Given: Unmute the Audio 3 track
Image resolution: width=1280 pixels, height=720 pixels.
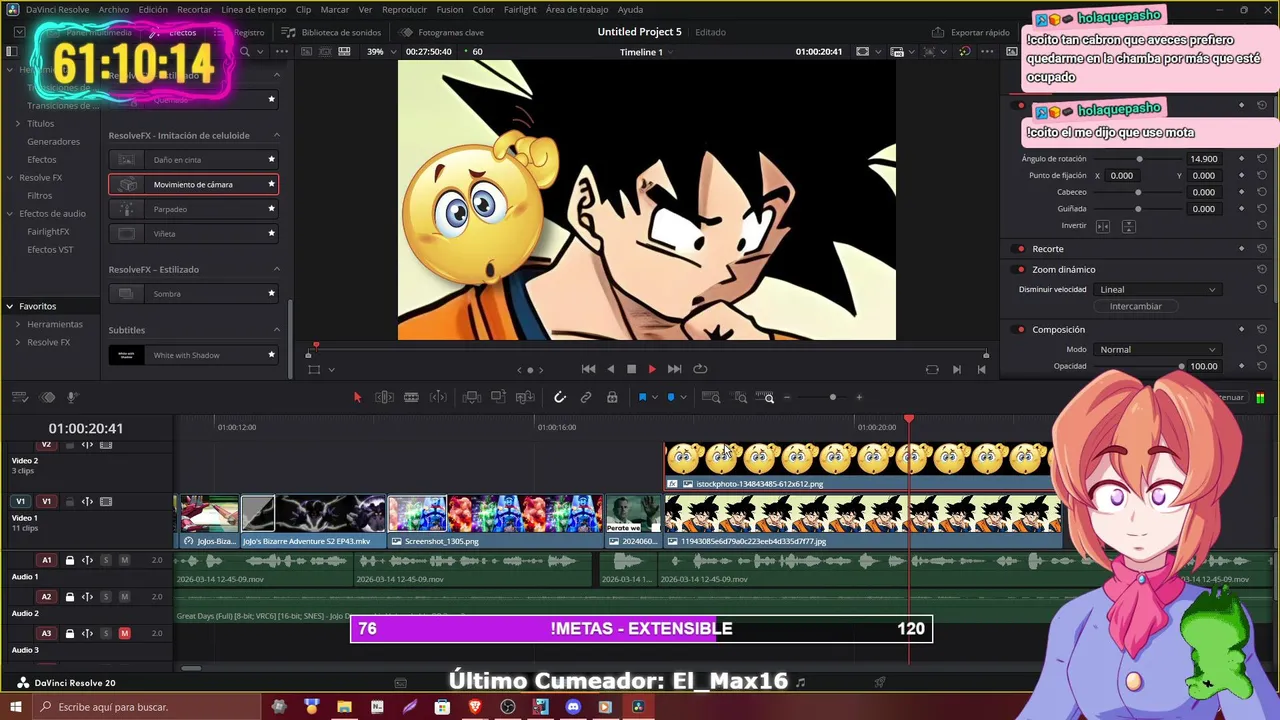Looking at the screenshot, I should 124,633.
